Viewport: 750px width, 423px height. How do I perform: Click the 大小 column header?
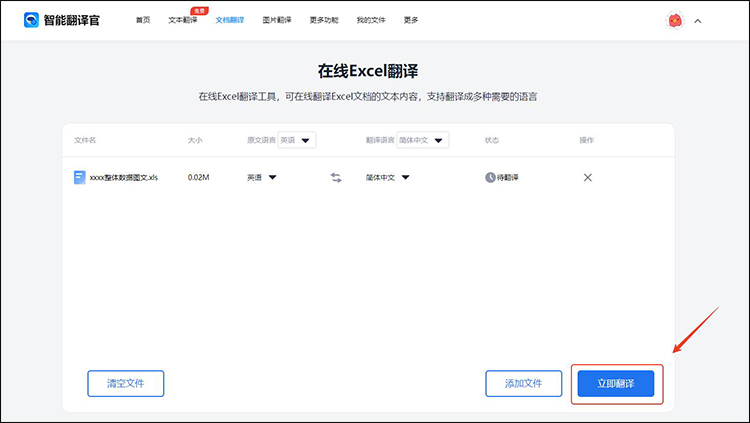pos(195,140)
